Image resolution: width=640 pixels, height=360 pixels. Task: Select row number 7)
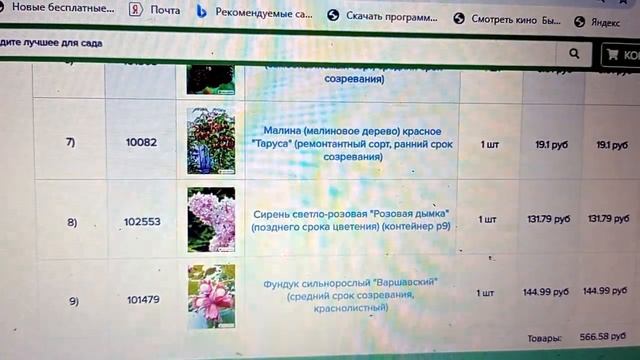(x=71, y=142)
